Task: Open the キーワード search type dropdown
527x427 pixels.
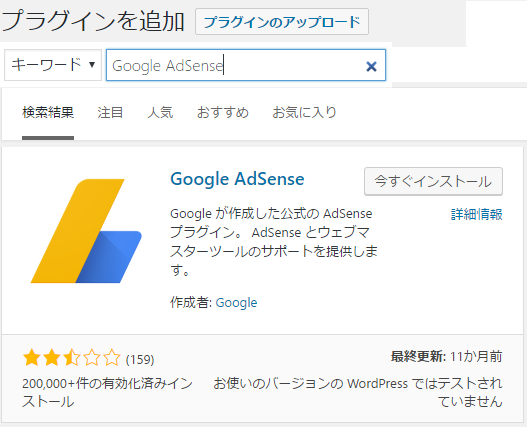Action: 53,65
